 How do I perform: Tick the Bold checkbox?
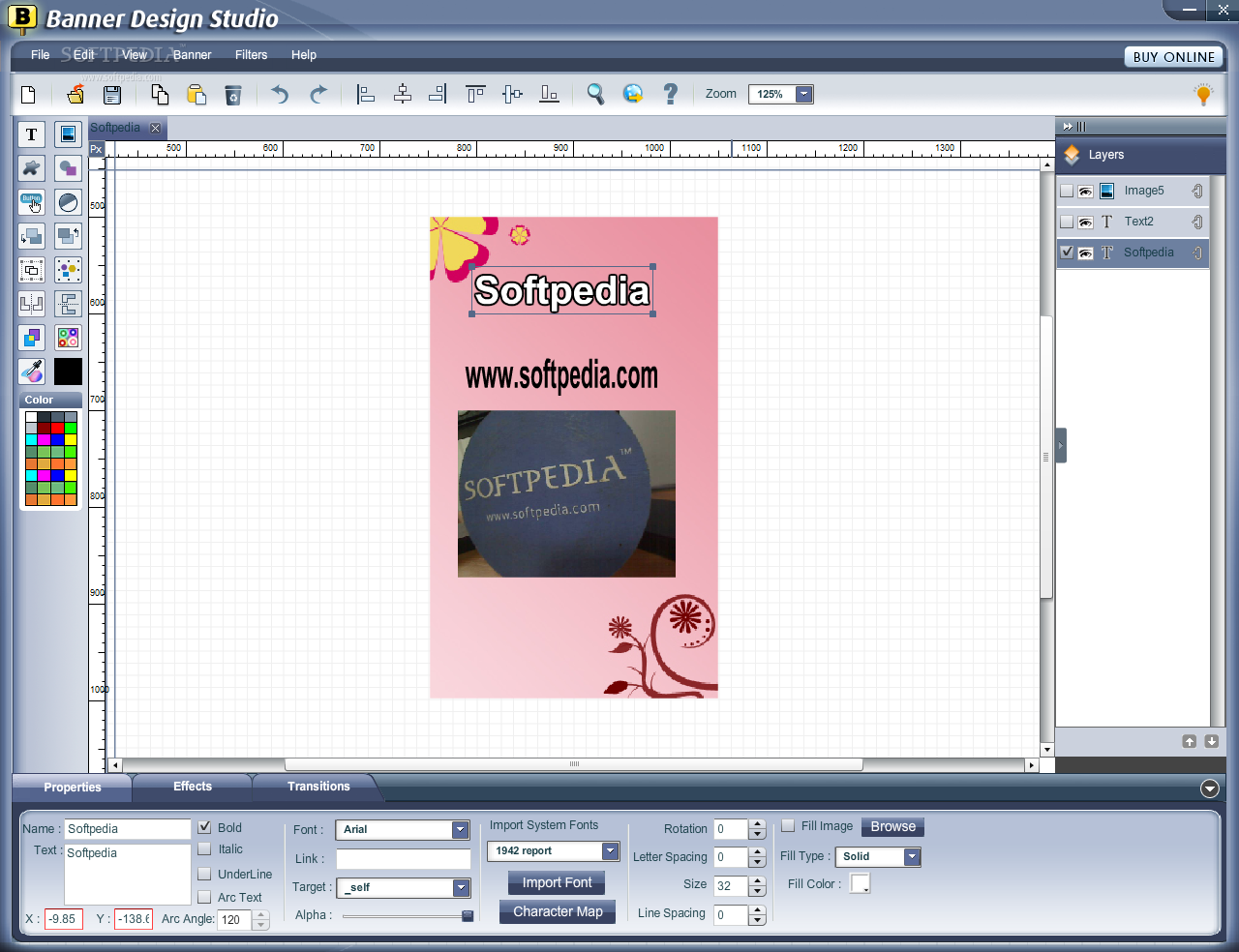tap(205, 827)
